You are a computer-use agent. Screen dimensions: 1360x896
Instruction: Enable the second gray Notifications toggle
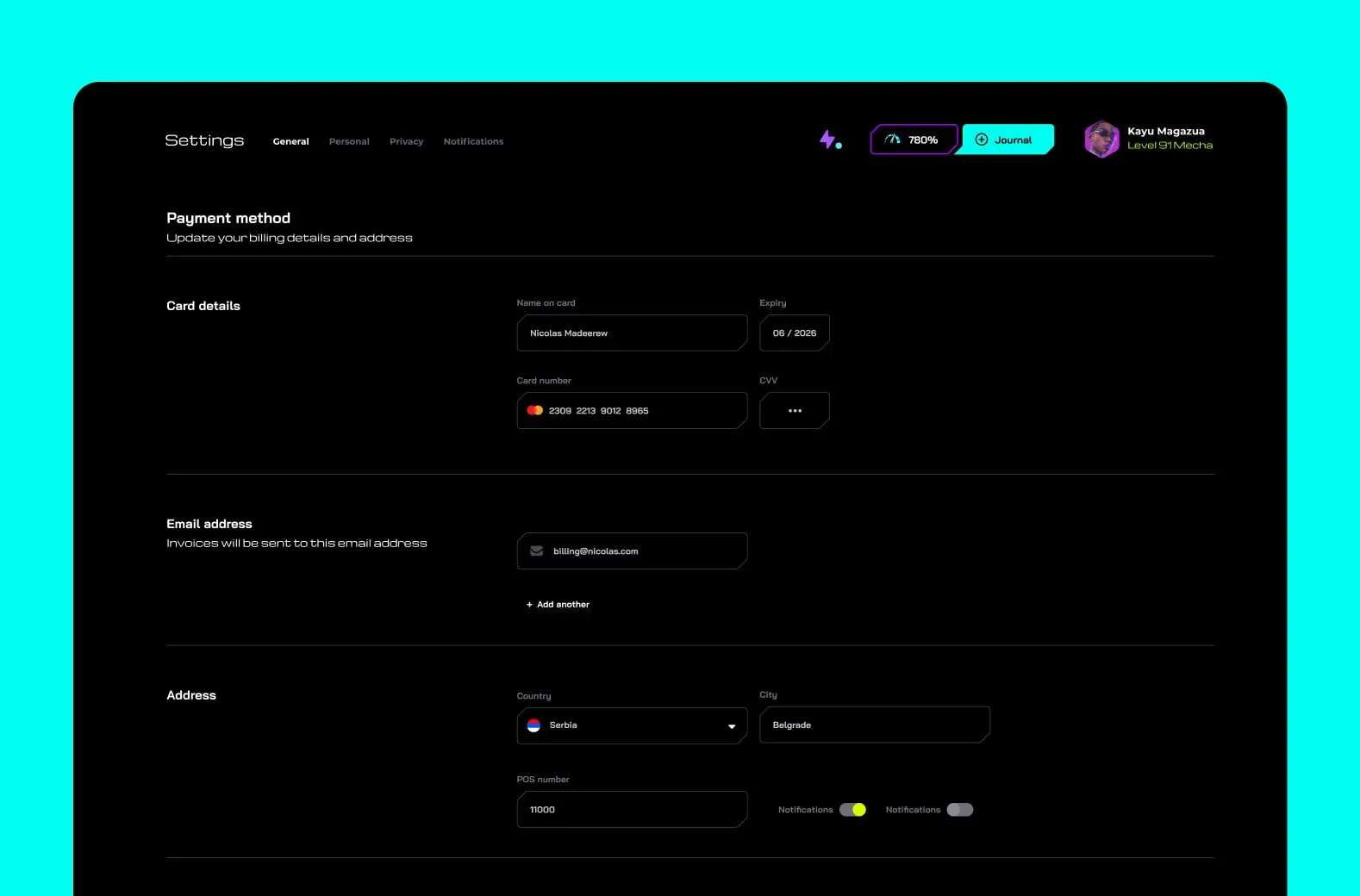(960, 810)
